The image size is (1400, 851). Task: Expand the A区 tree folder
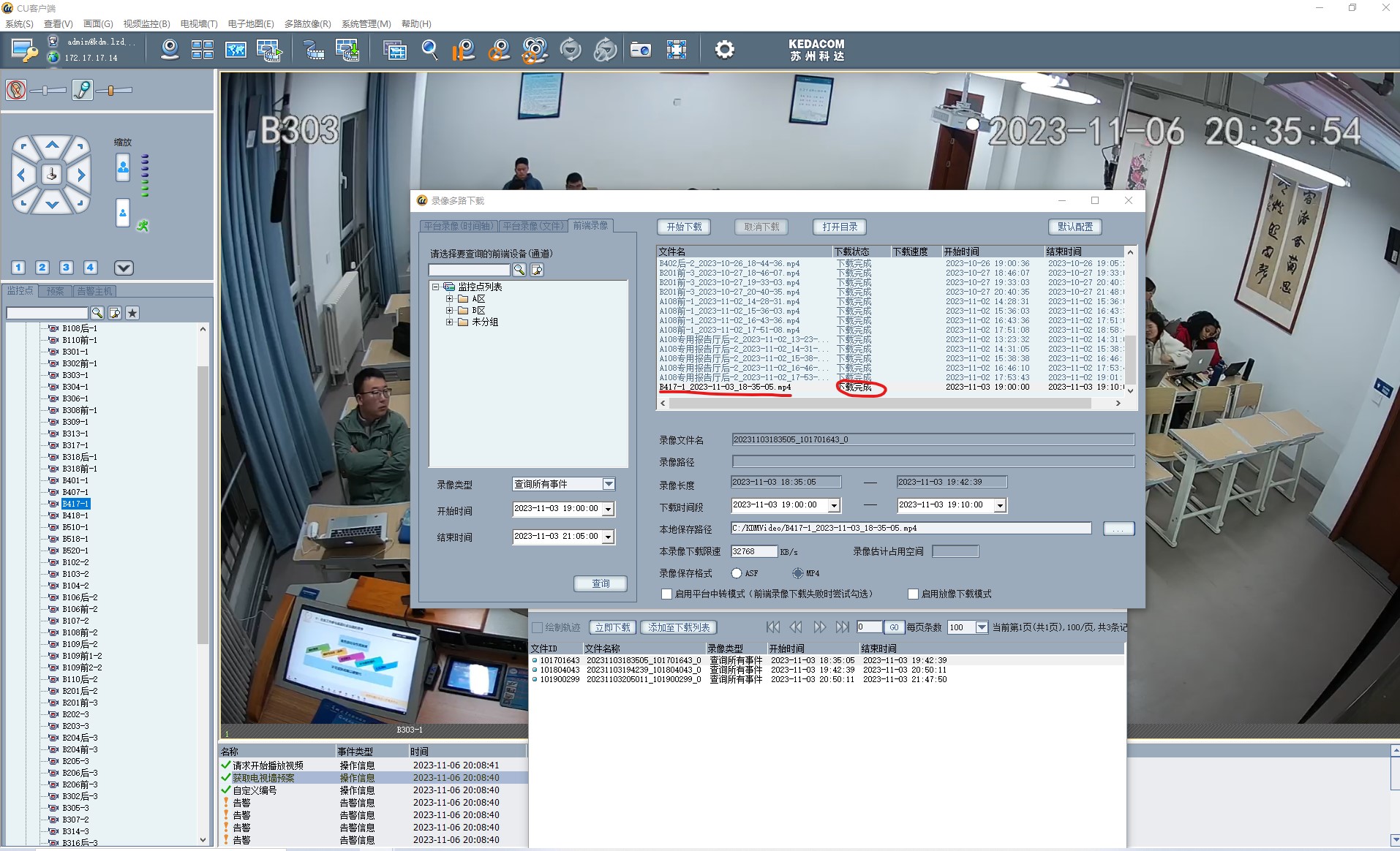[449, 299]
